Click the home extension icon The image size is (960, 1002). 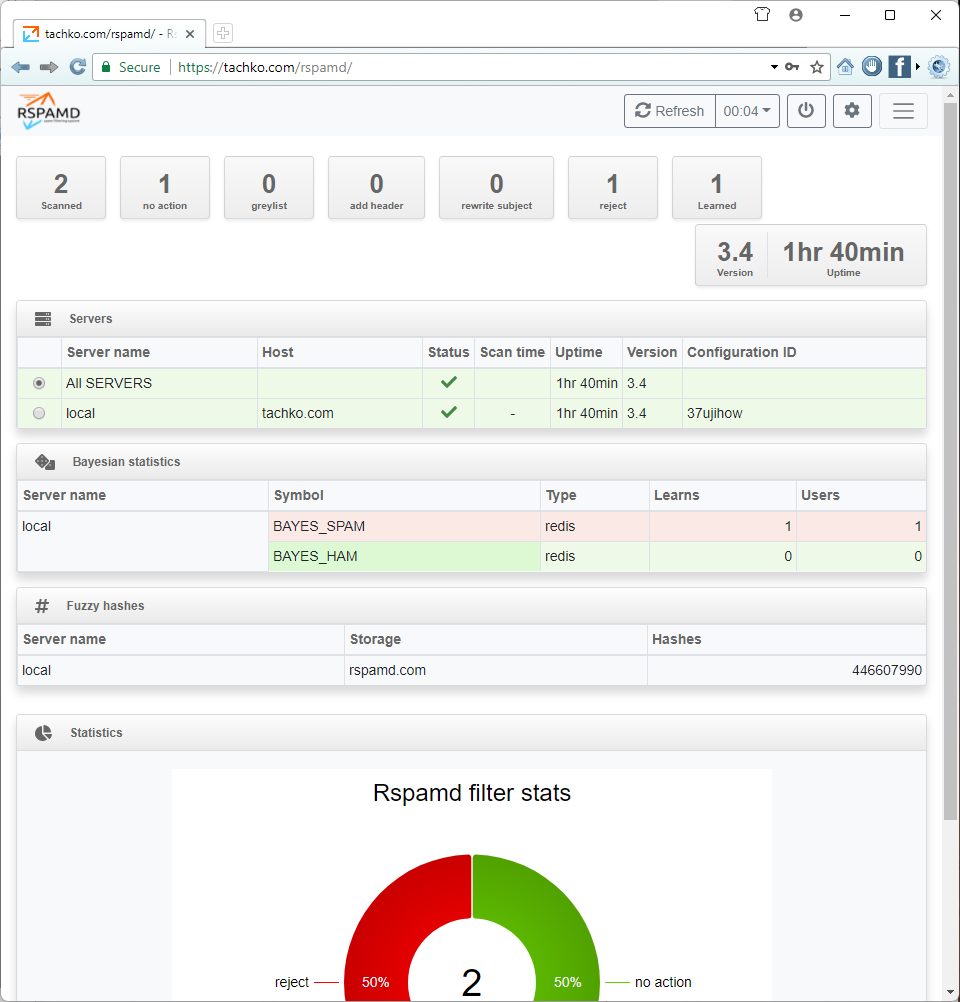[845, 66]
